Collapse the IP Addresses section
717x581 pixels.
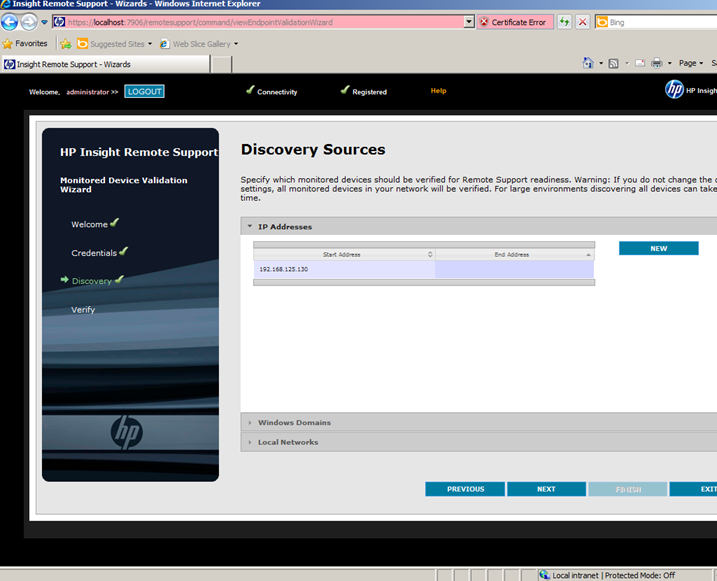[x=250, y=227]
